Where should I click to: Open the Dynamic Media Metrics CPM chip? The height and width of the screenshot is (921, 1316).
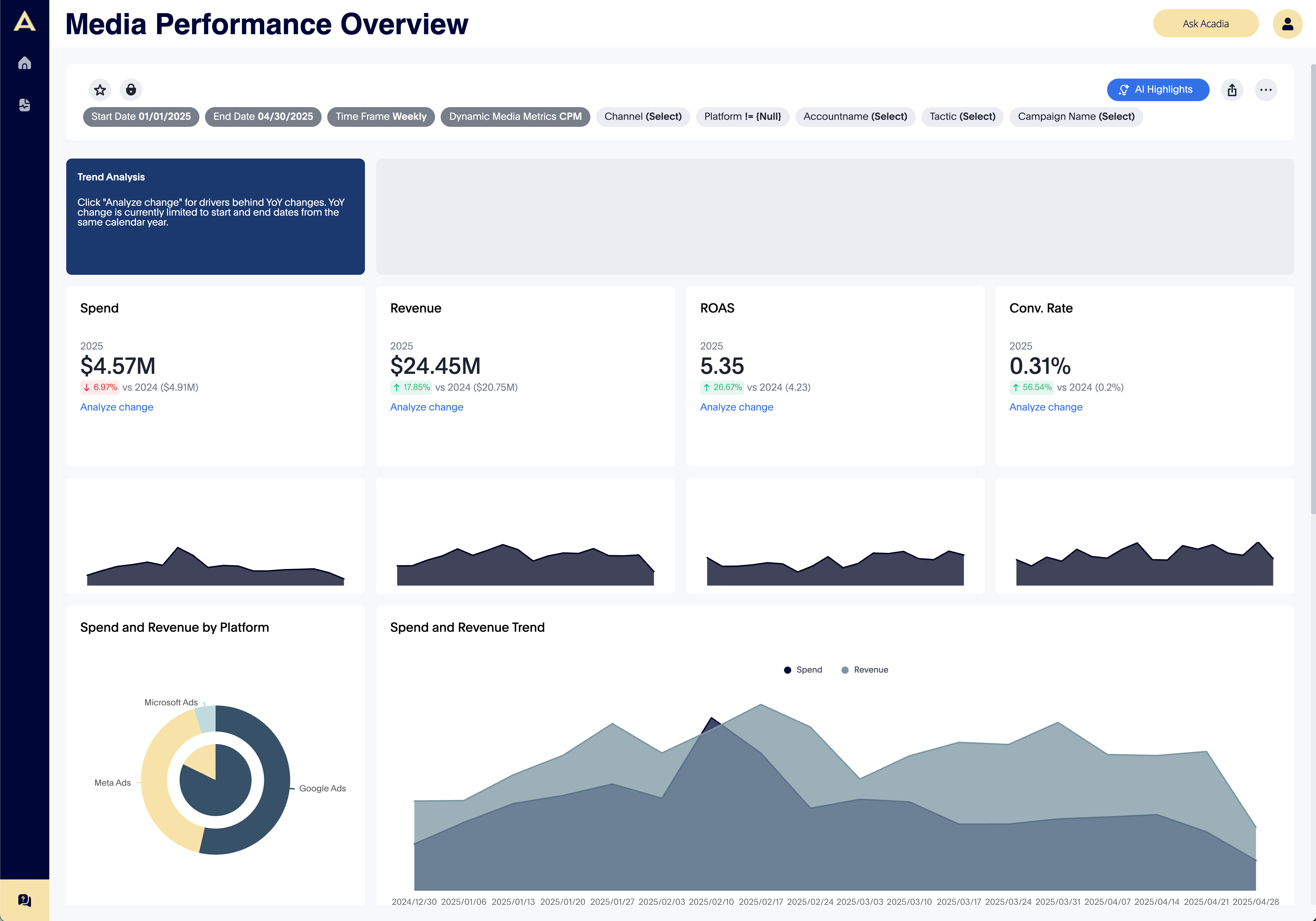coord(515,116)
